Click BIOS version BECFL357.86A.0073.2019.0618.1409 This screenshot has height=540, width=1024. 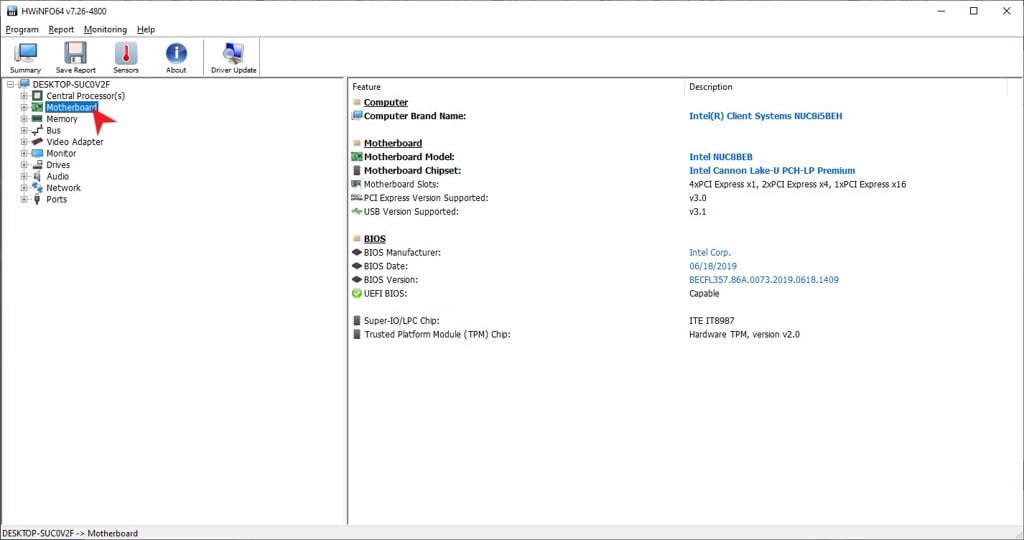coord(763,279)
